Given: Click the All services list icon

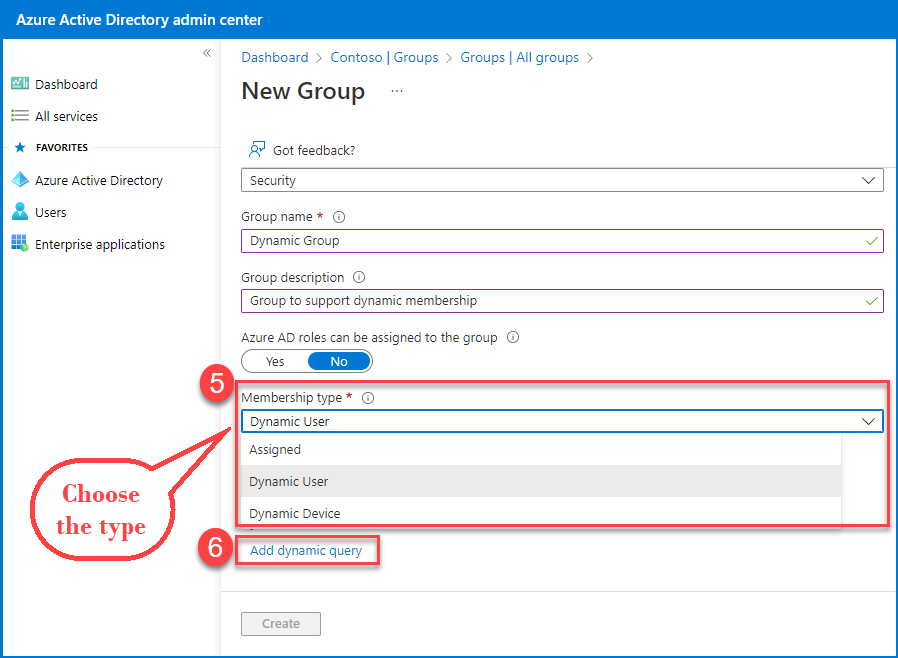Looking at the screenshot, I should coord(19,116).
